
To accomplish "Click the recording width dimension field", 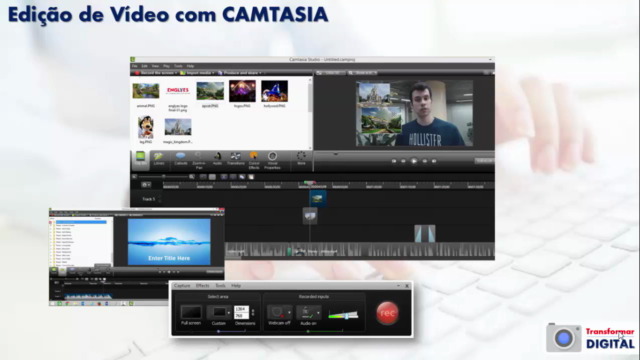I will pos(241,309).
